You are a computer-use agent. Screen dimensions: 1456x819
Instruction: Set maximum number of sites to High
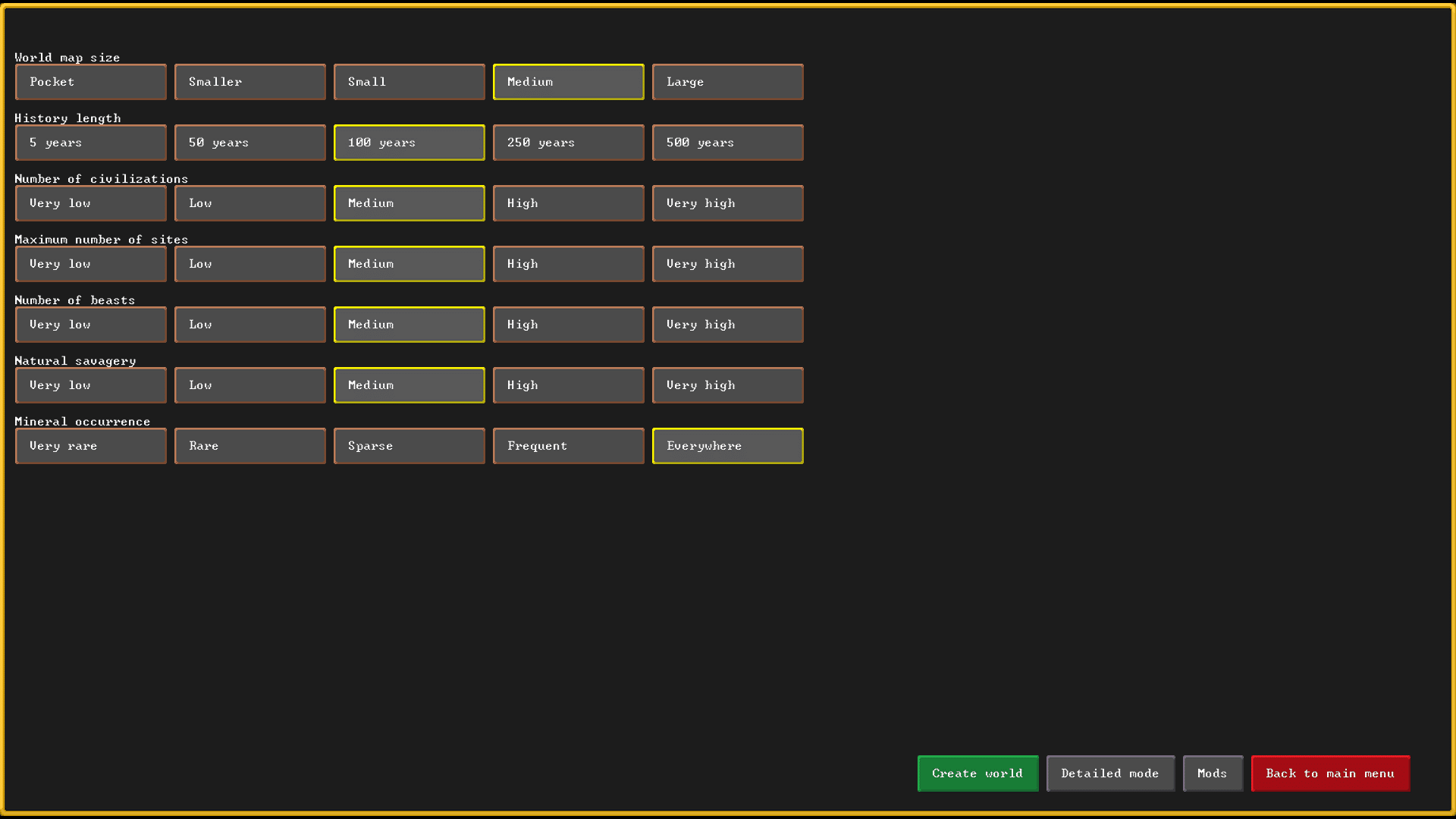tap(568, 264)
